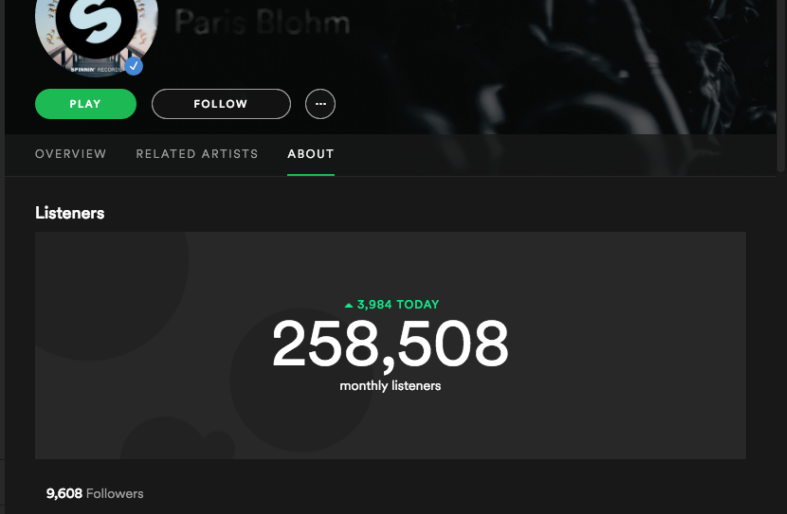Open the RELATED ARTISTS tab
This screenshot has height=514, width=787.
click(x=197, y=154)
